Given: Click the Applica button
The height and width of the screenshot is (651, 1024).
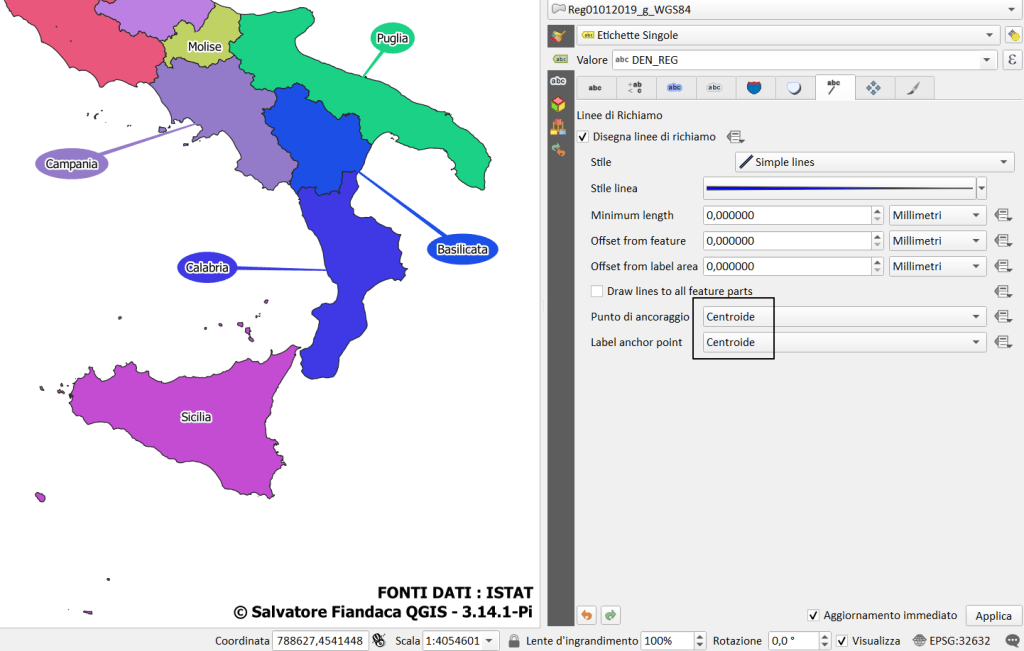Looking at the screenshot, I should [x=993, y=615].
